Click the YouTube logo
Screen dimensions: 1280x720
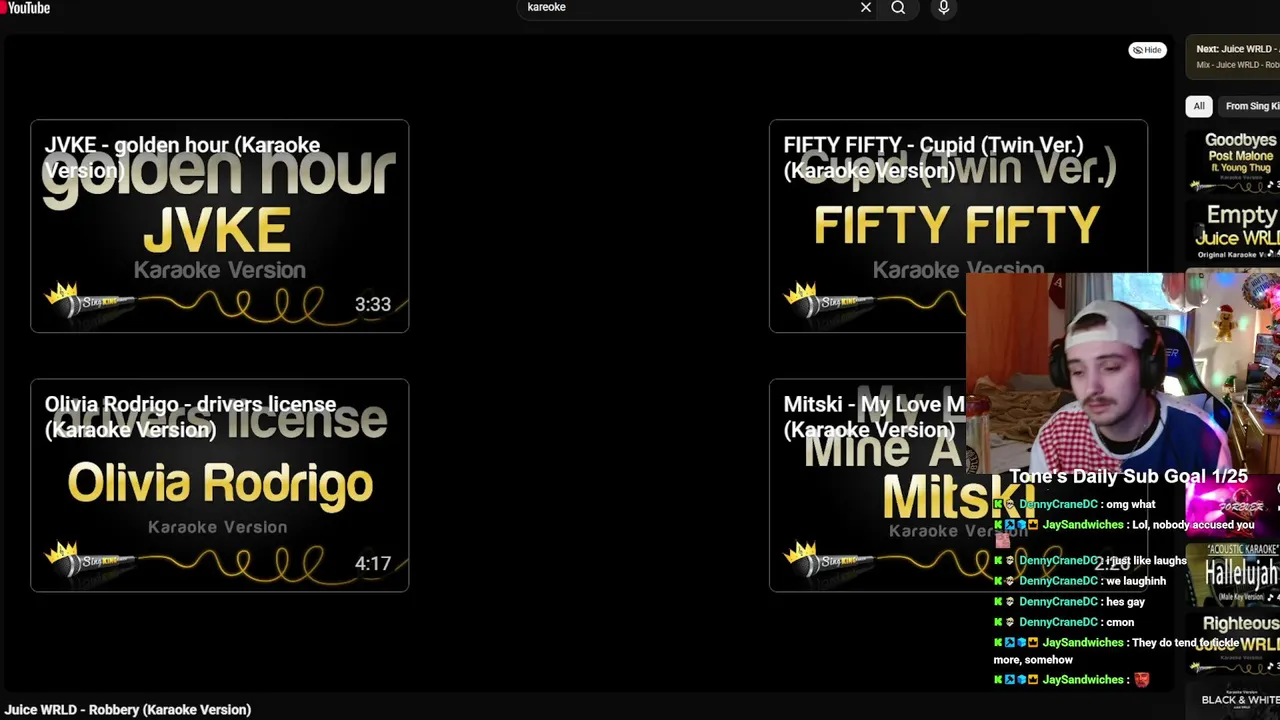point(25,8)
